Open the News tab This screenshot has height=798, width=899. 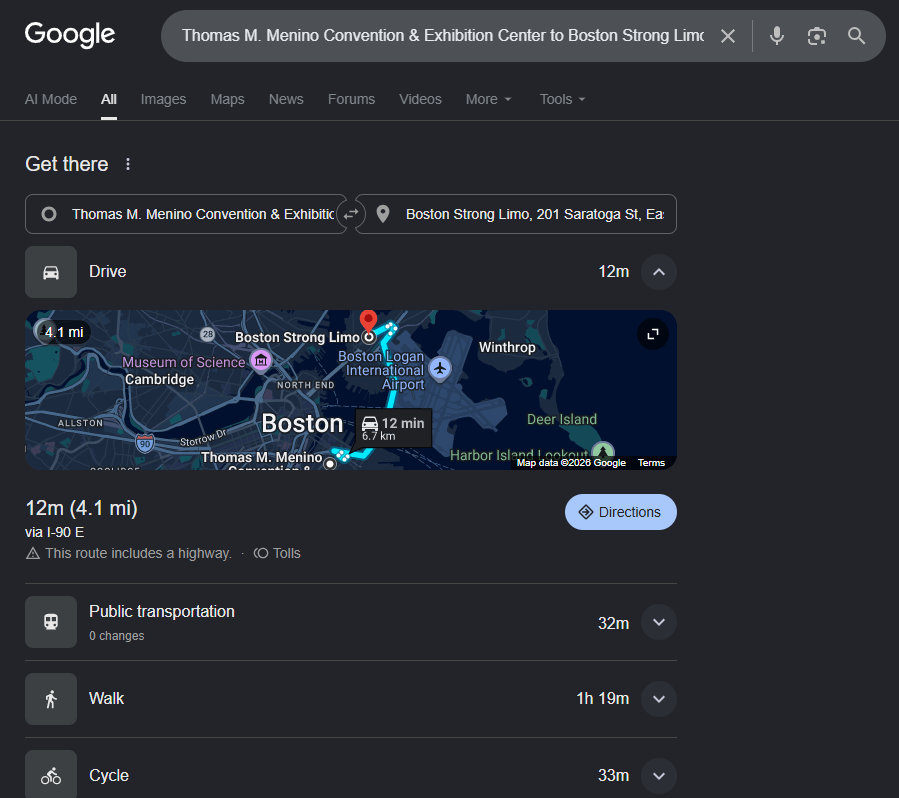[x=286, y=99]
